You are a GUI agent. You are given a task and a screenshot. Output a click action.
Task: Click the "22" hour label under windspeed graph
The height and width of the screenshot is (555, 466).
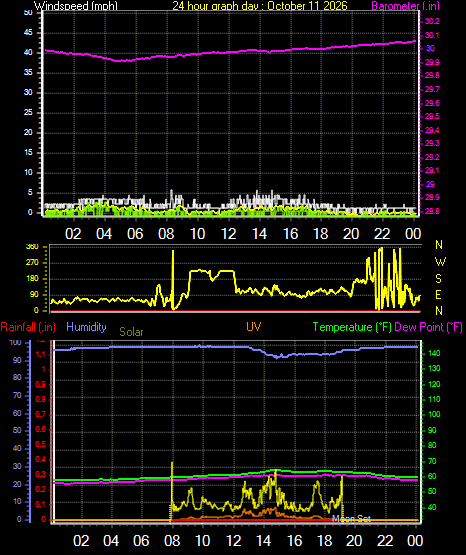[382, 234]
